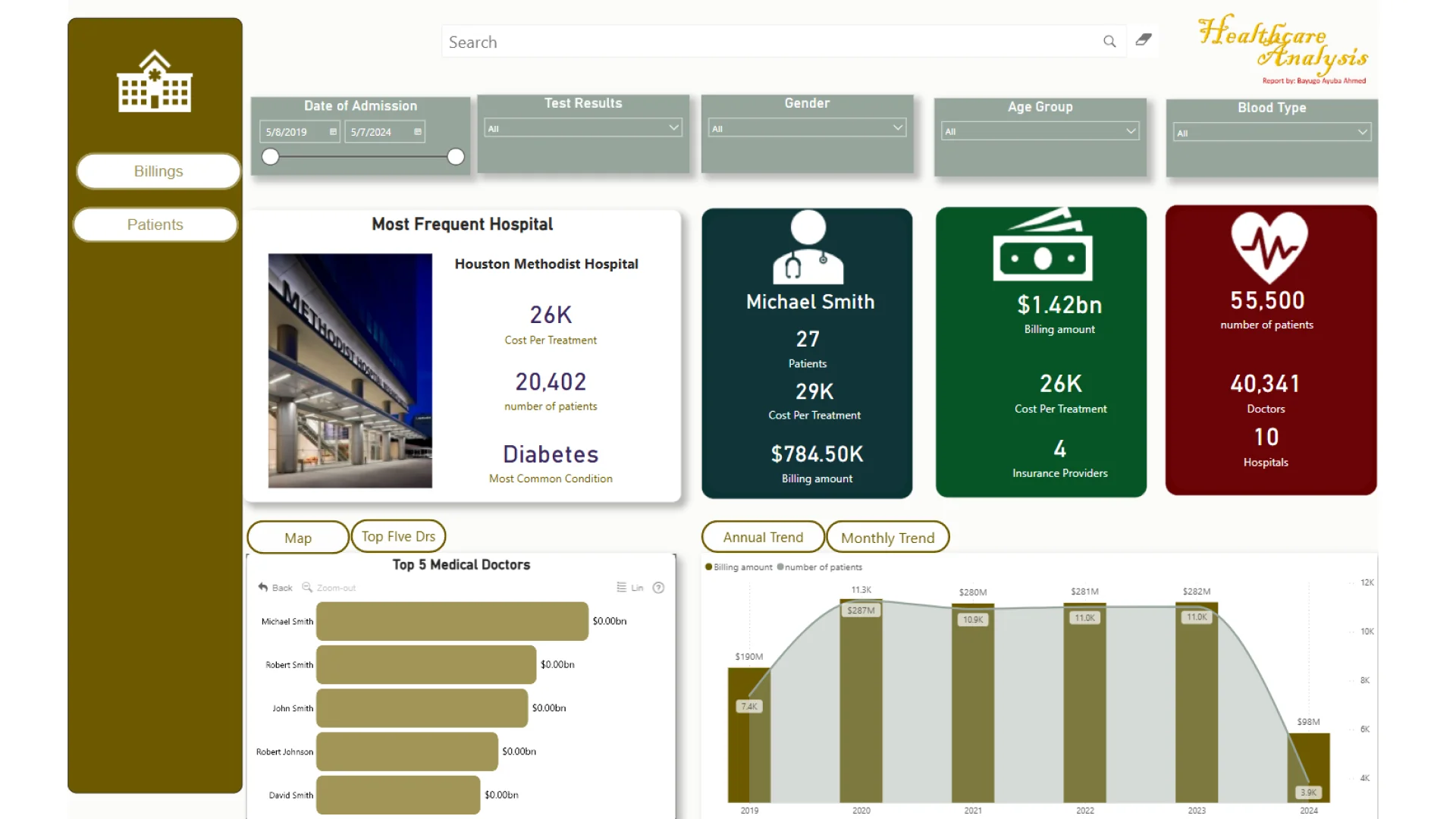The image size is (1456, 819).
Task: Click the search magnifier icon
Action: pos(1109,42)
